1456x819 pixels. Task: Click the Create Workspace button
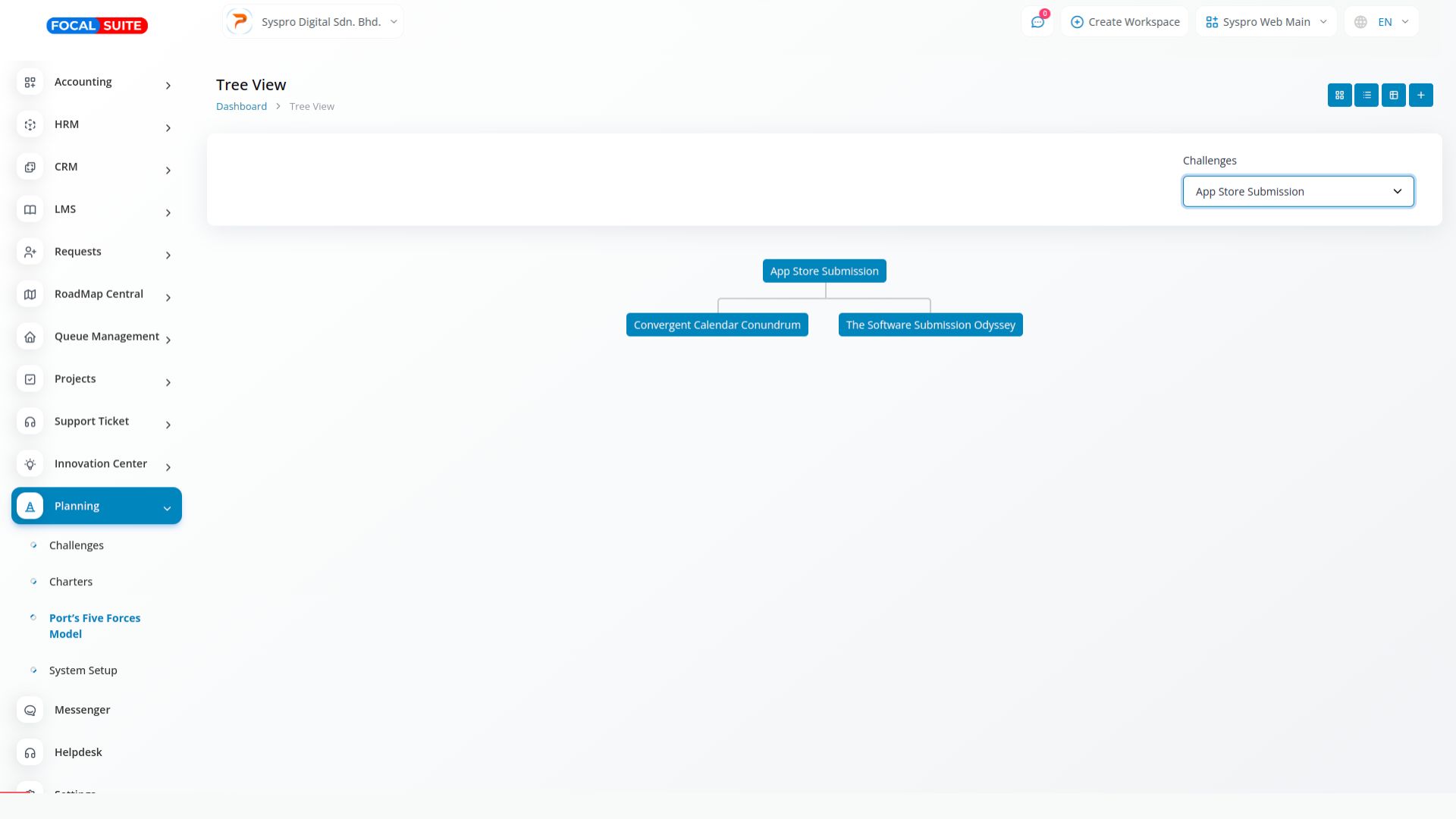coord(1125,22)
